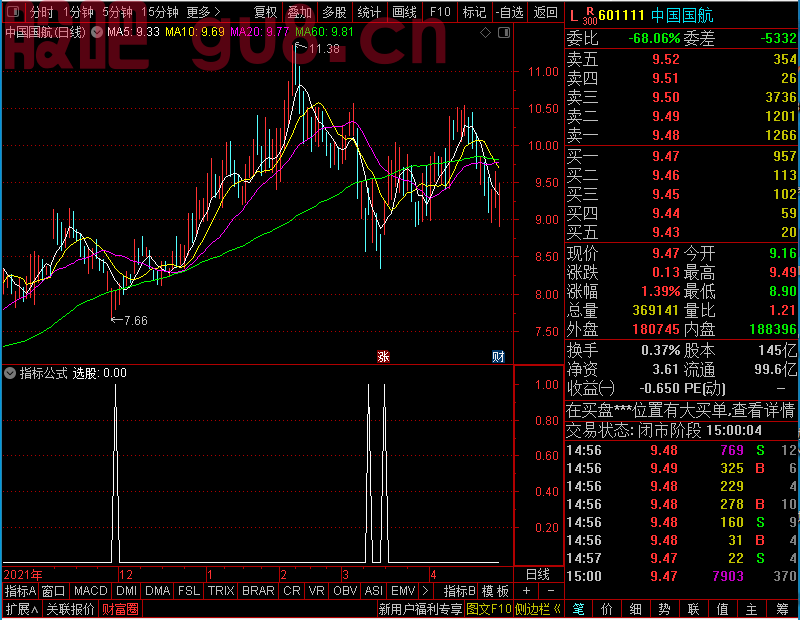
Task: Select the 值 value tab
Action: [722, 609]
